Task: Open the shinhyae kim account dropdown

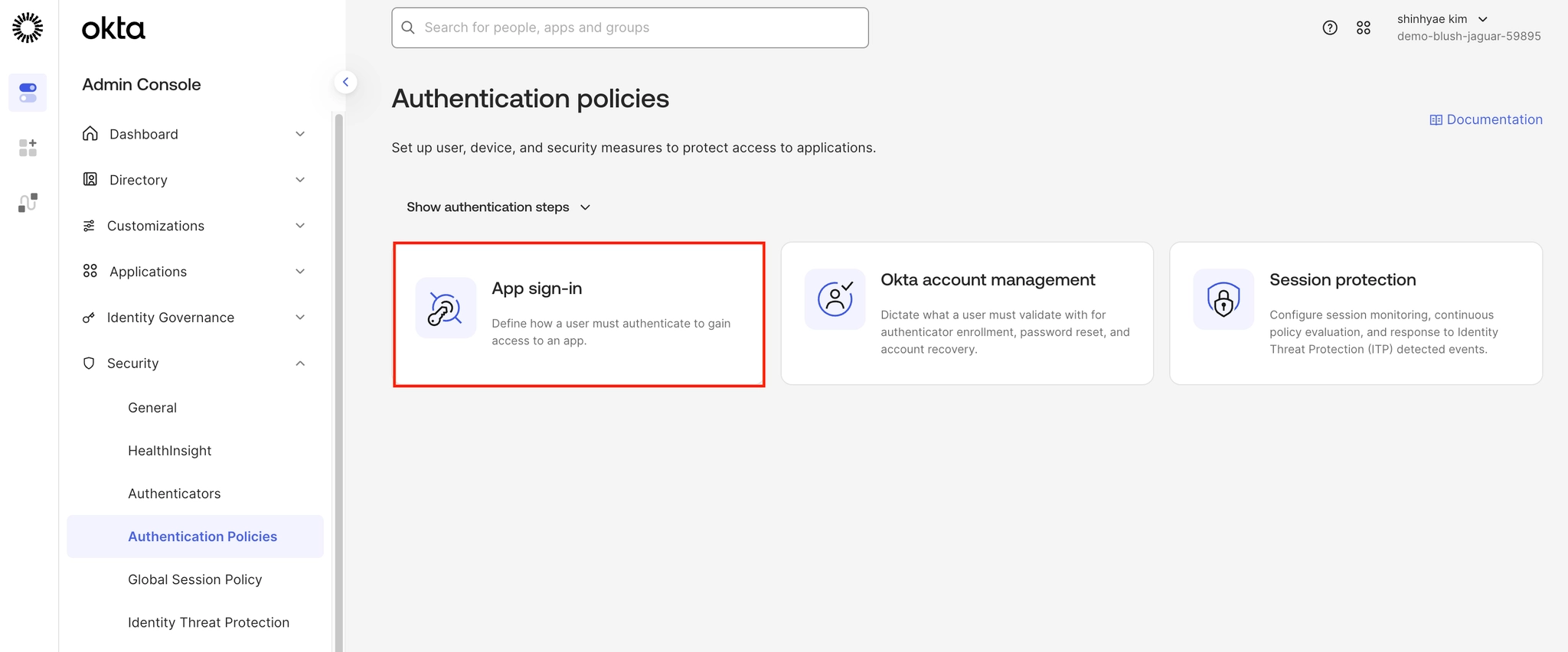Action: point(1442,19)
